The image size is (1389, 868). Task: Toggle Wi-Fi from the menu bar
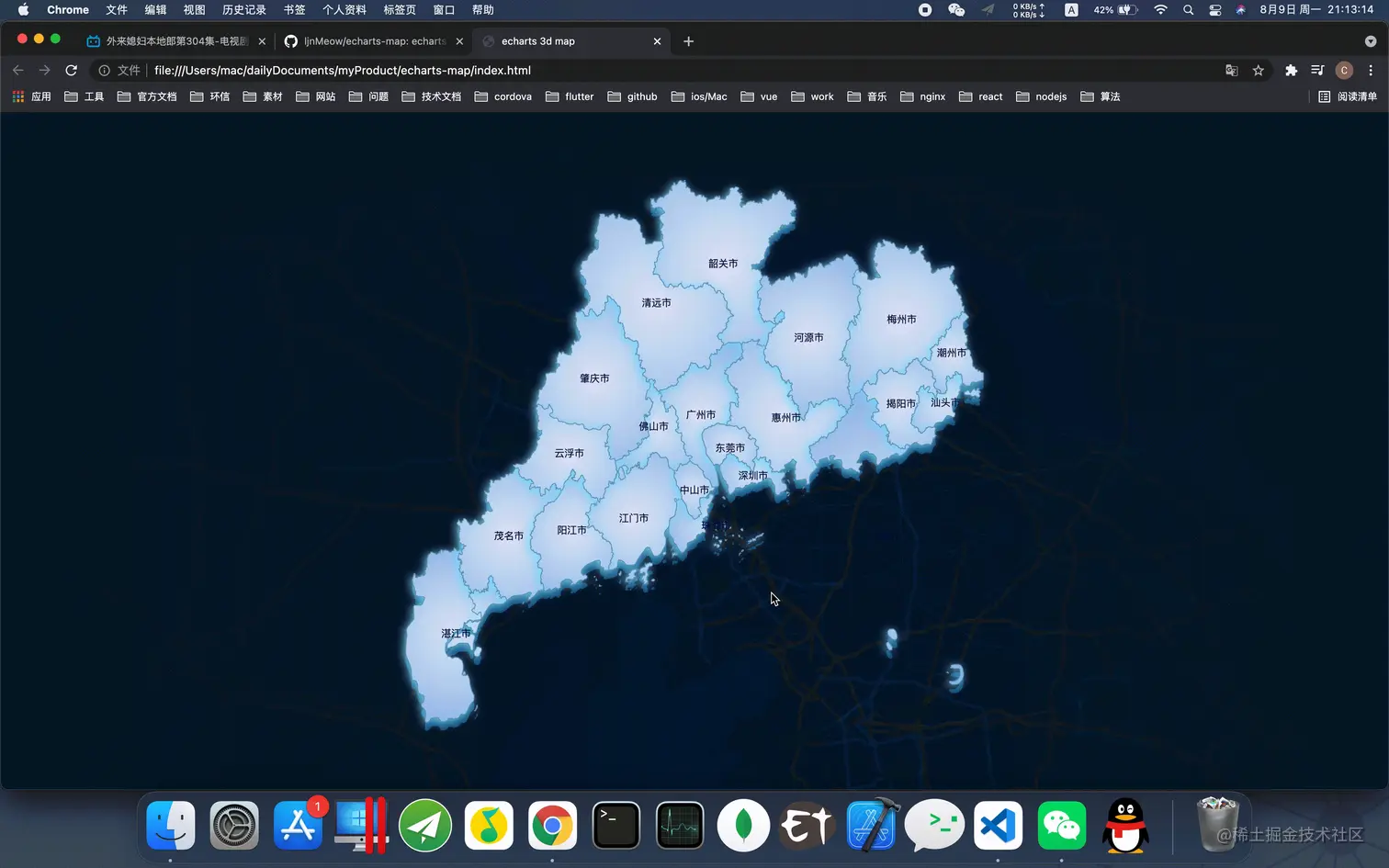pos(1160,10)
